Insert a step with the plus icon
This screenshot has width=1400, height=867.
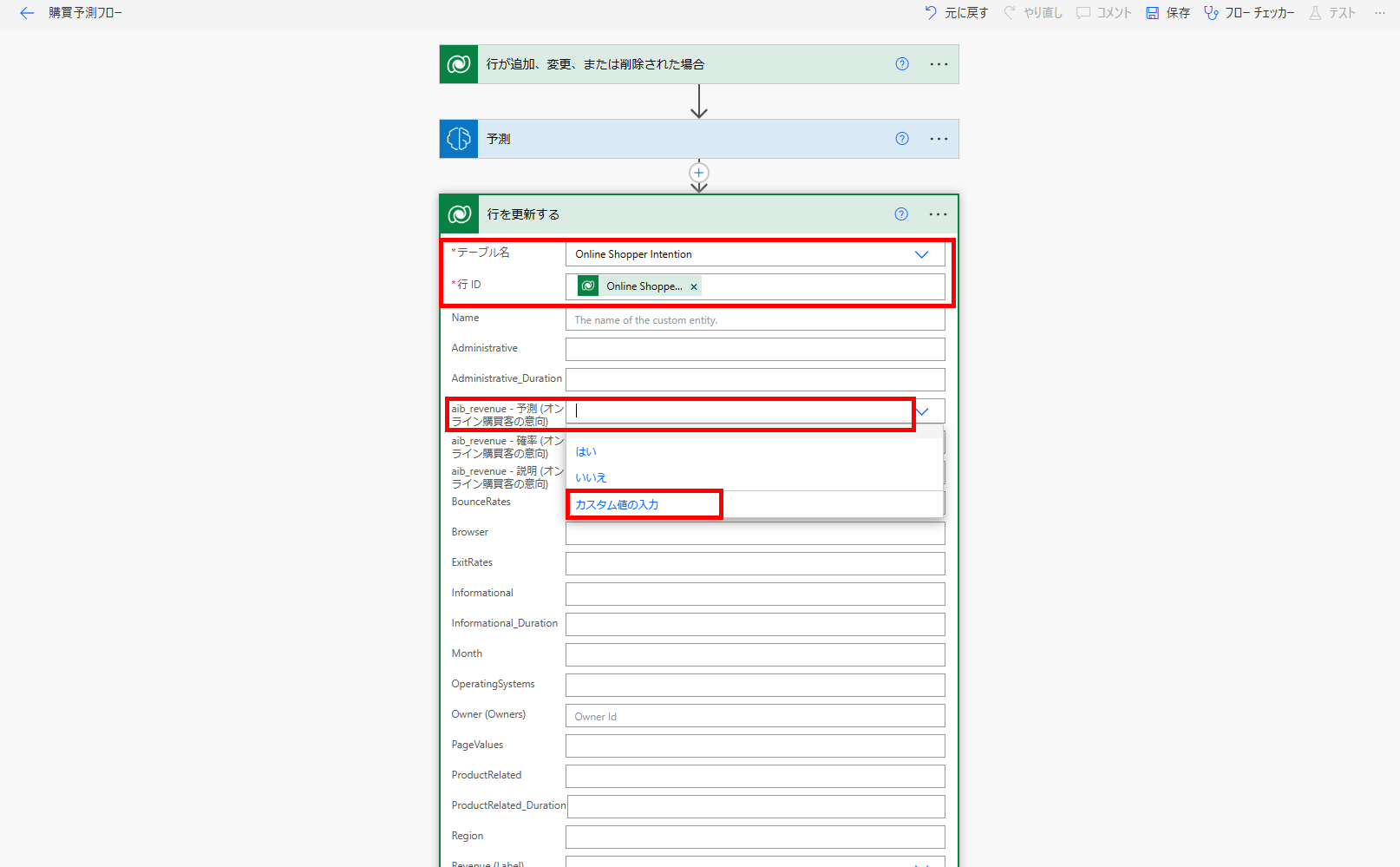tap(699, 173)
